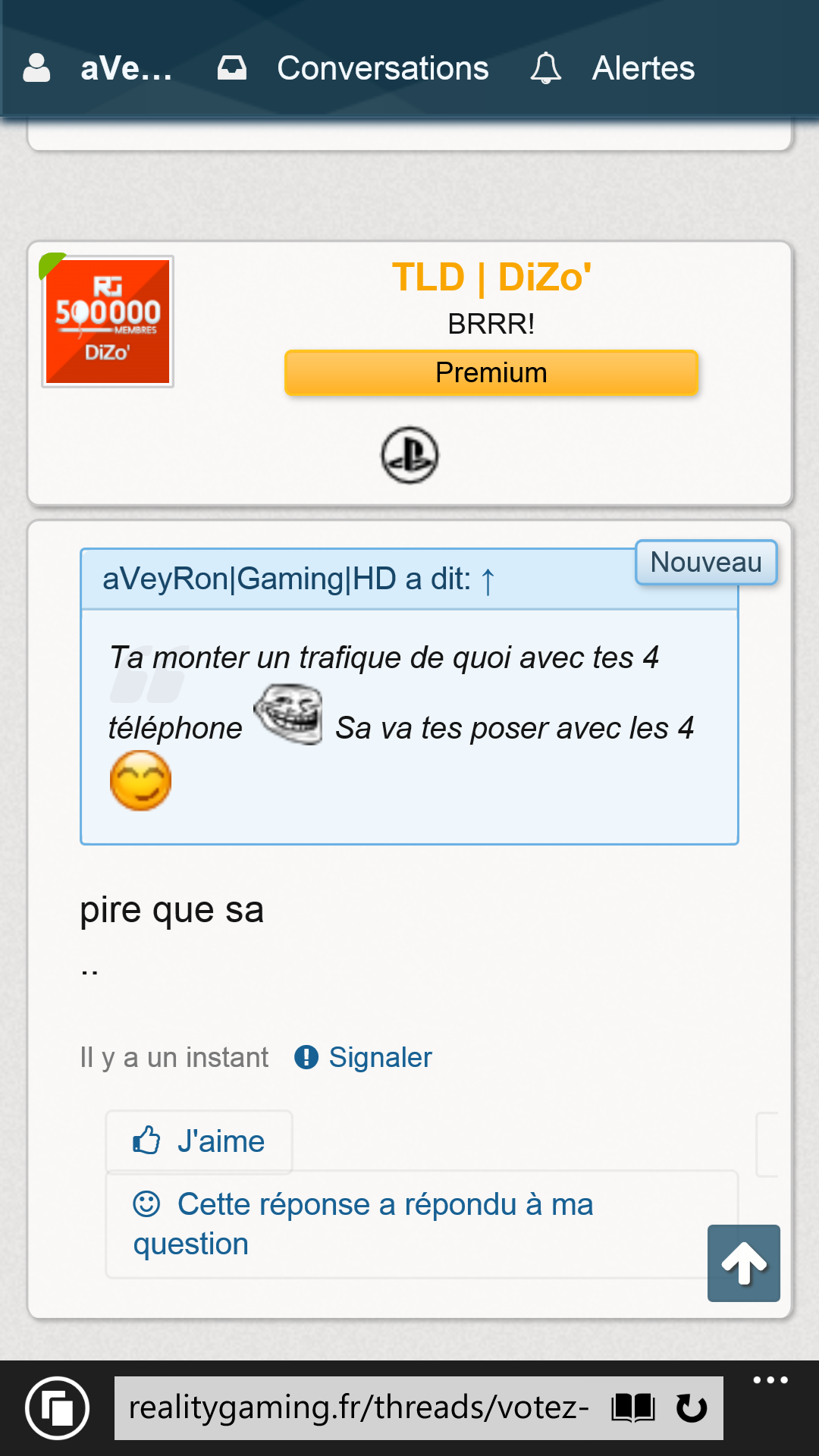Open the Alertes menu item
819x1456 pixels.
tap(643, 68)
